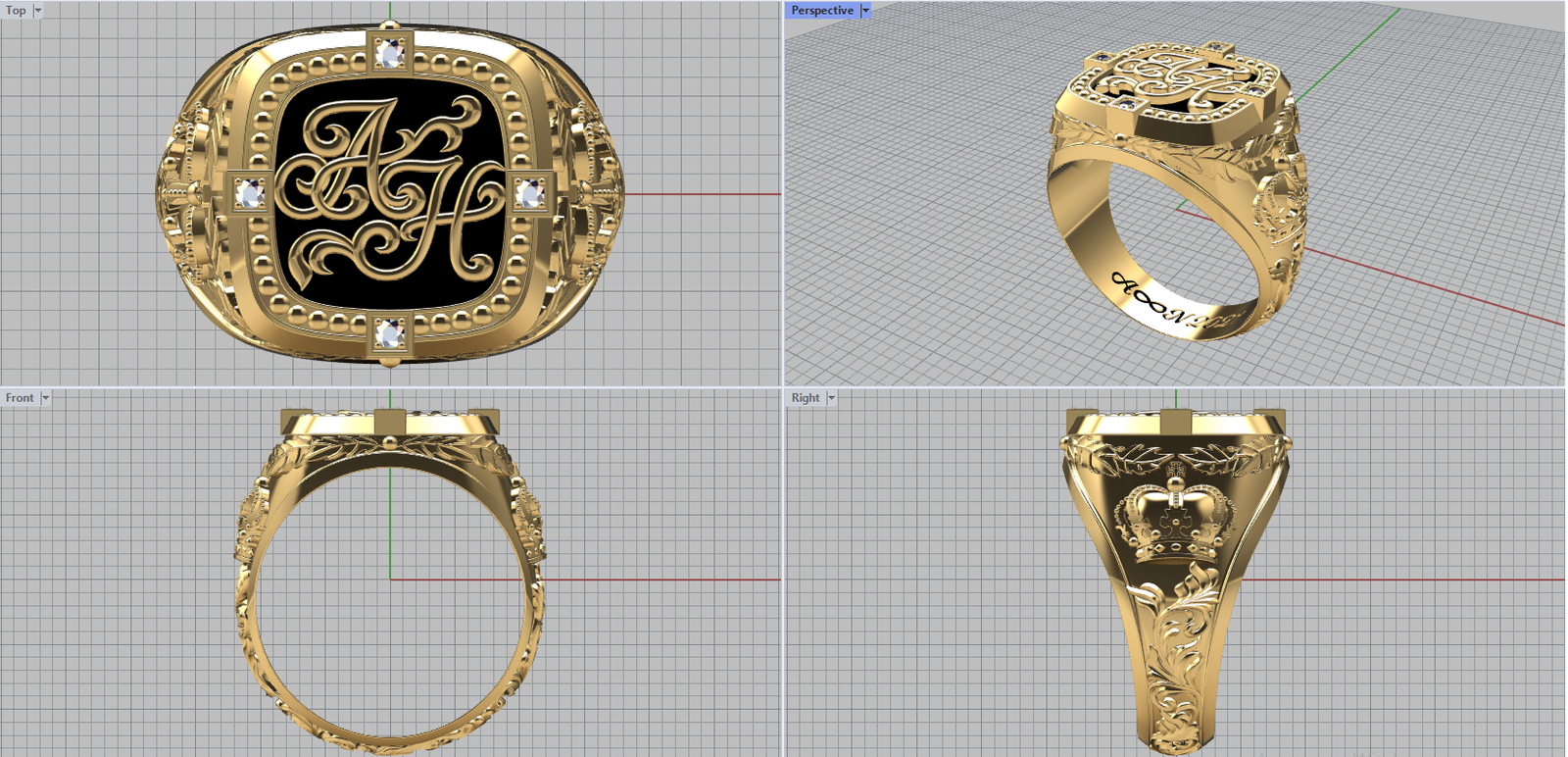The image size is (1568, 757).
Task: Open the Top viewport dropdown menu arrow
Action: coord(38,11)
